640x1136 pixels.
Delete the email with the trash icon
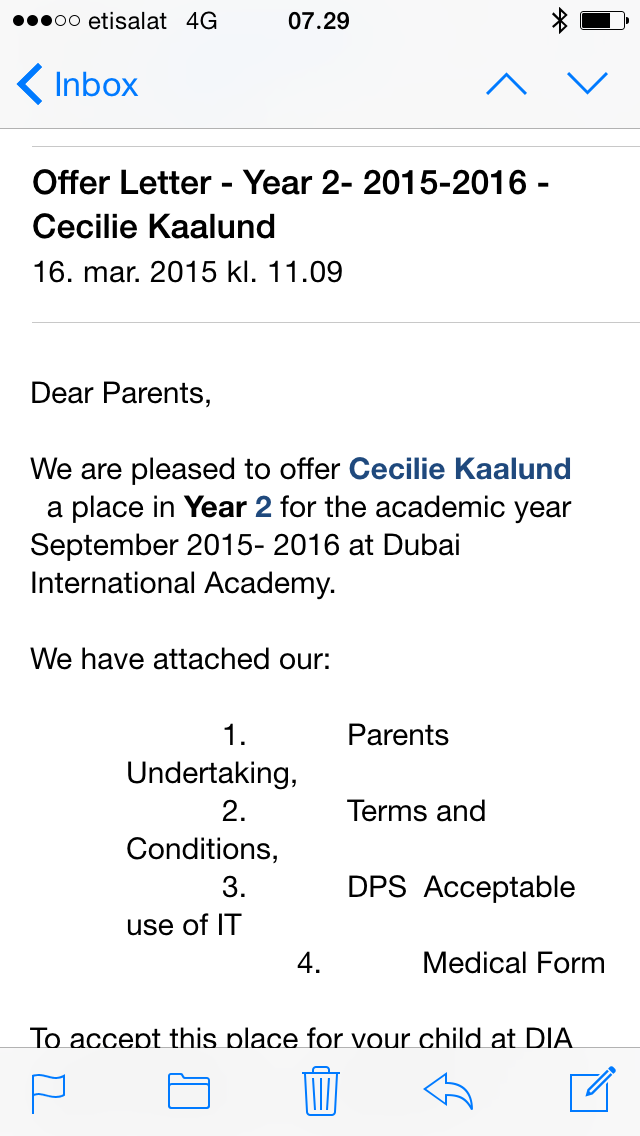pyautogui.click(x=321, y=1091)
